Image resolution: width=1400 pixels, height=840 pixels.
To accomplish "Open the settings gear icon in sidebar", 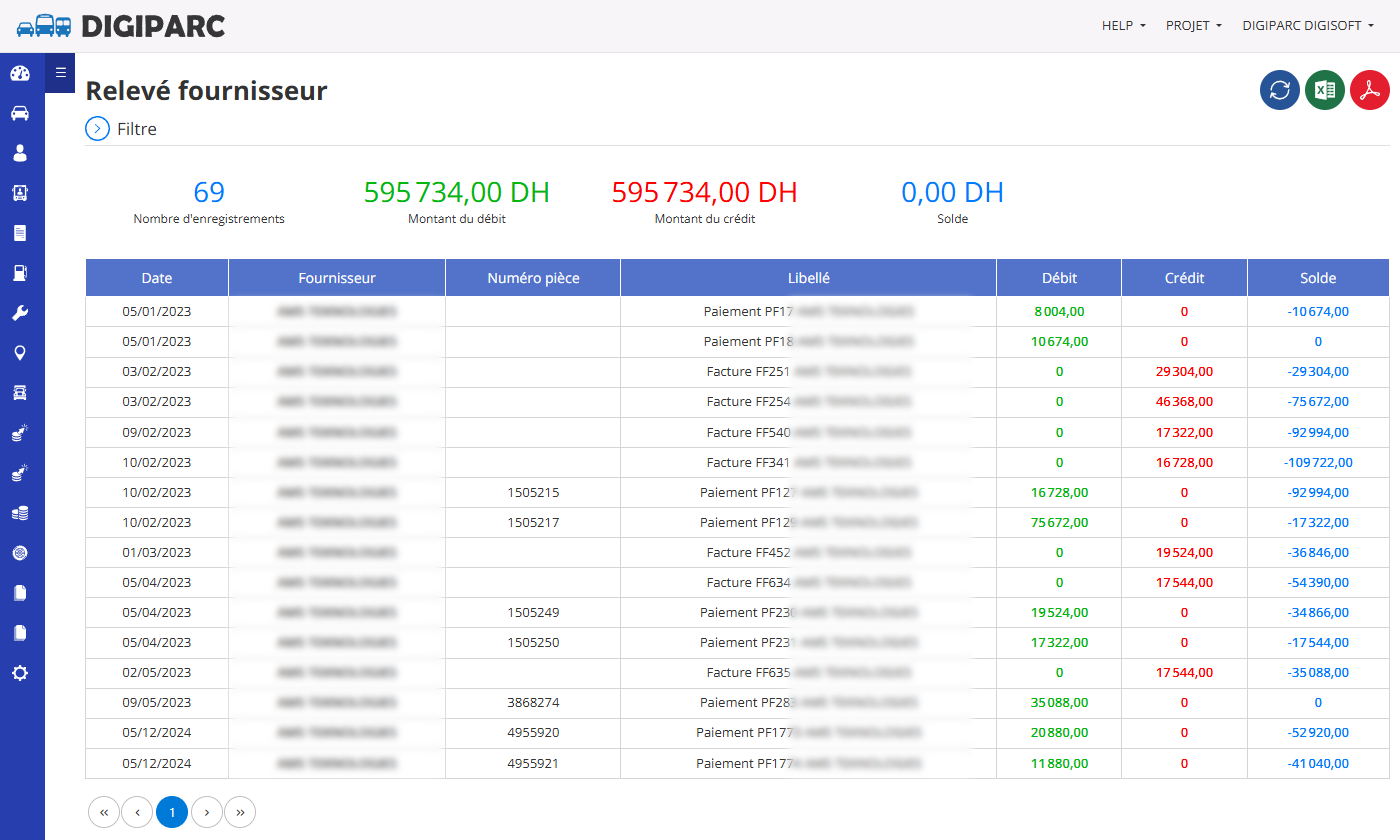I will [20, 673].
